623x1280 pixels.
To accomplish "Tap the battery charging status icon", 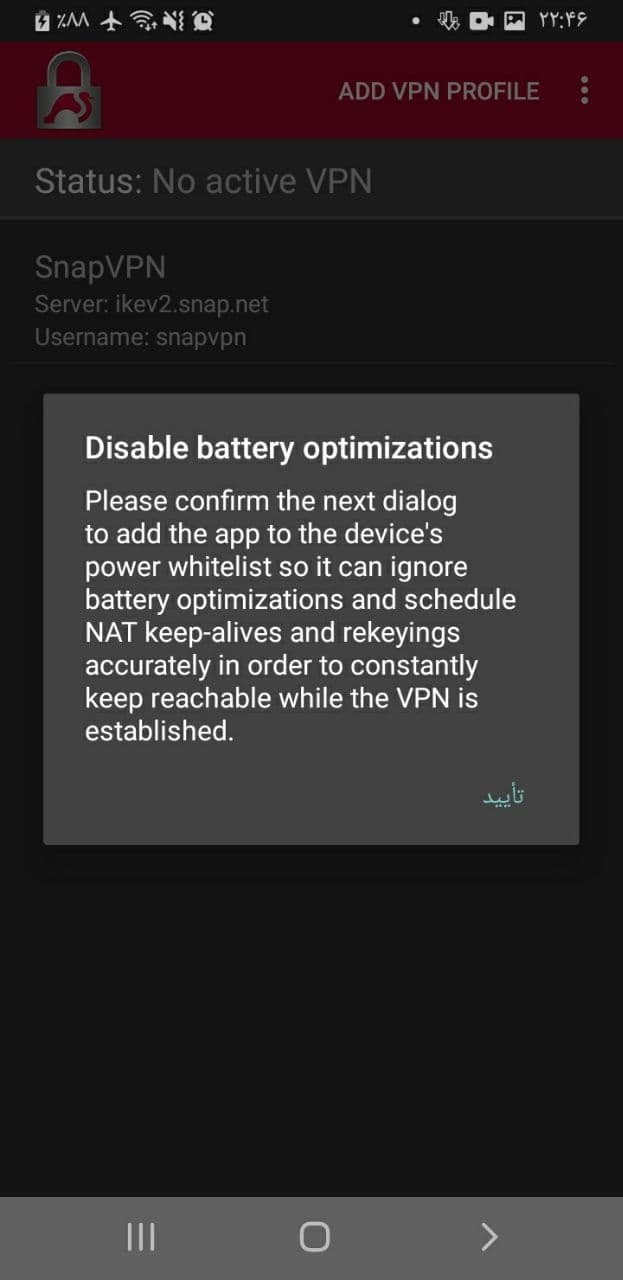I will tap(42, 20).
